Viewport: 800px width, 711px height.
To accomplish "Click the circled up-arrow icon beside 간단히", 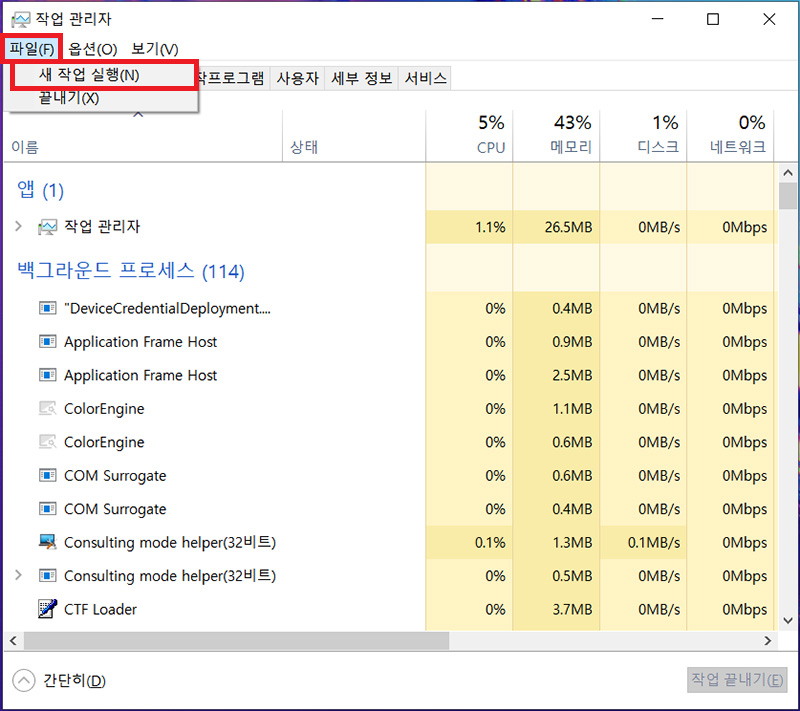I will [23, 681].
